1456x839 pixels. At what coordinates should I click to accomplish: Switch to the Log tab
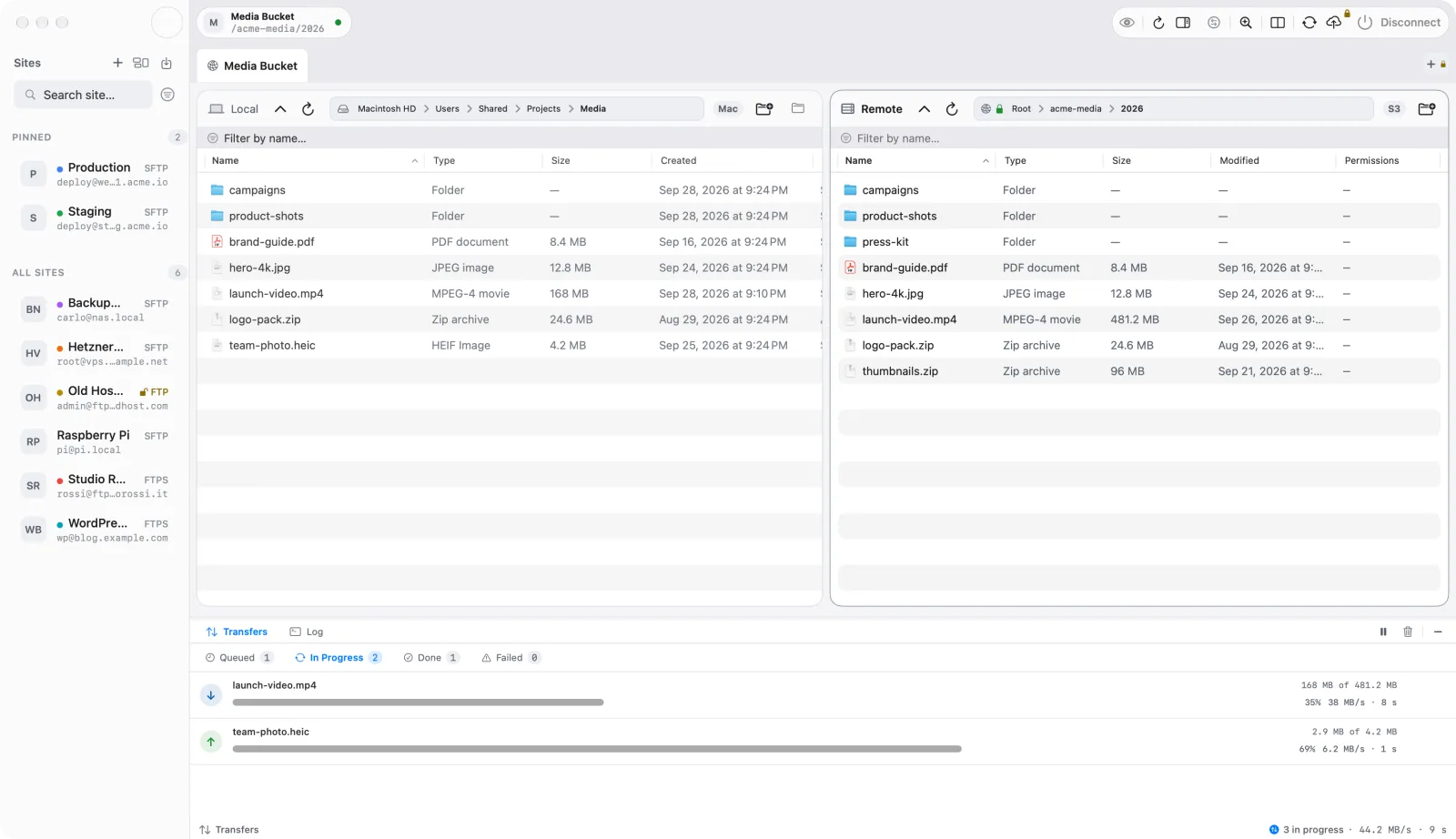point(307,632)
